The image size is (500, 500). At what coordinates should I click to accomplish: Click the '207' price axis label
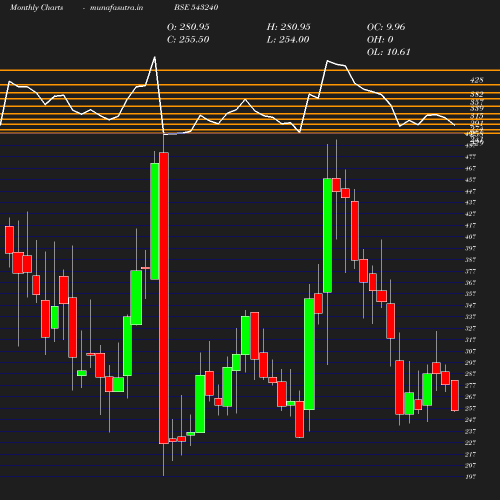[x=470, y=465]
